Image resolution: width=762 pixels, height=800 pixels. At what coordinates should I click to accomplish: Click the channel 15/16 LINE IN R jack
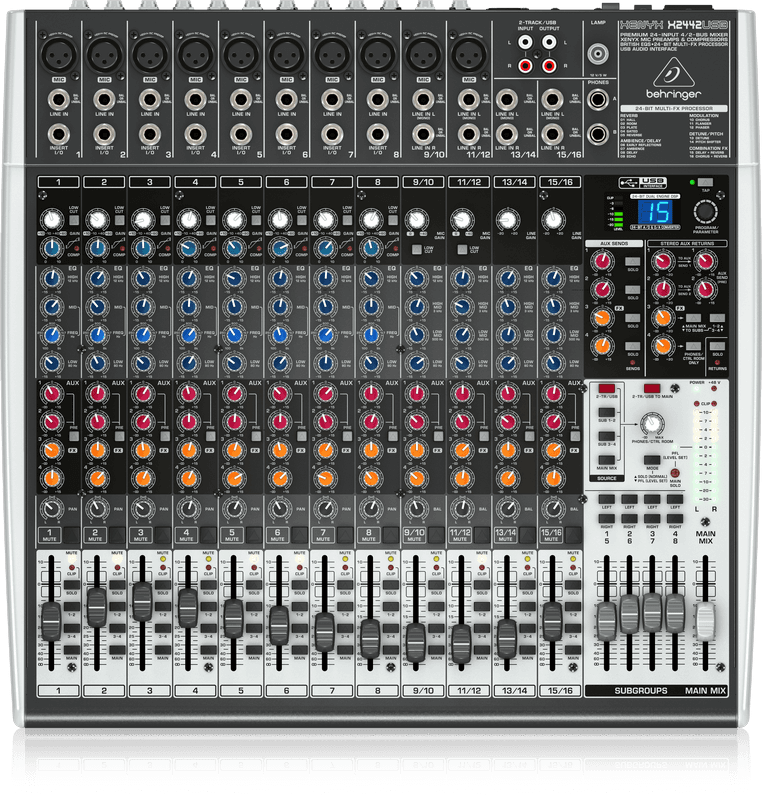[x=552, y=135]
